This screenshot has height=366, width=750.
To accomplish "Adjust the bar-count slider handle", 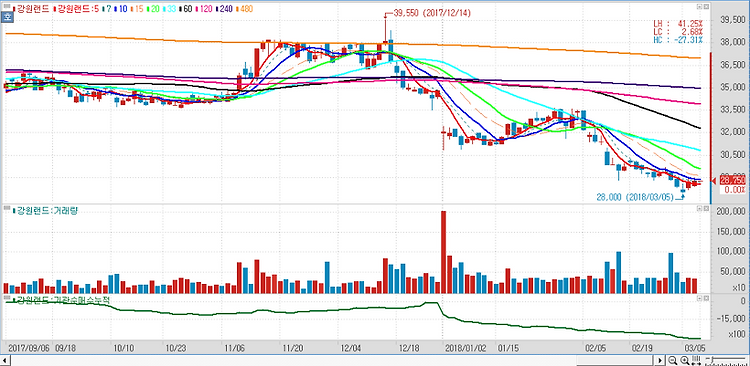I will tap(712, 360).
